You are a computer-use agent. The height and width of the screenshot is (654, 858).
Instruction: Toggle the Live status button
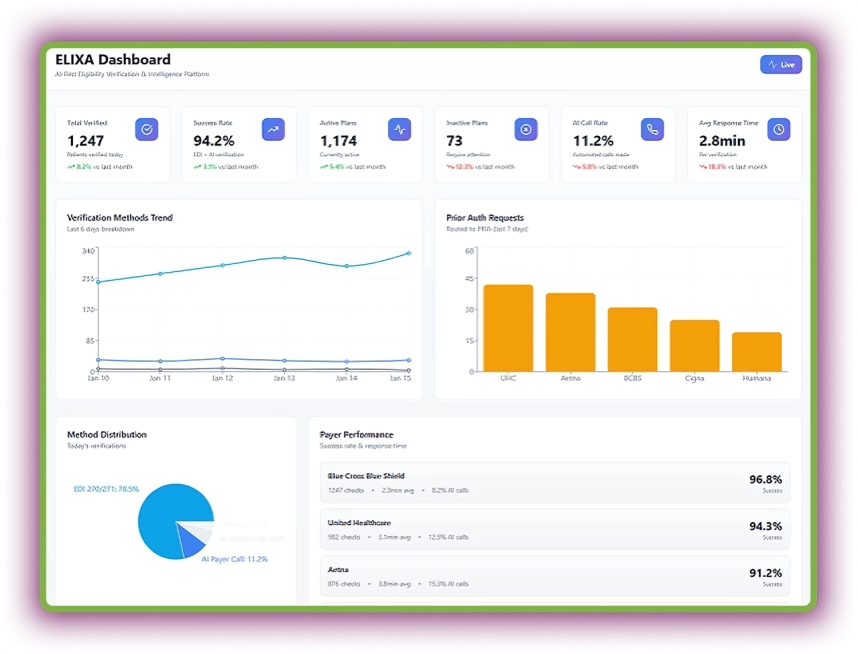point(780,64)
